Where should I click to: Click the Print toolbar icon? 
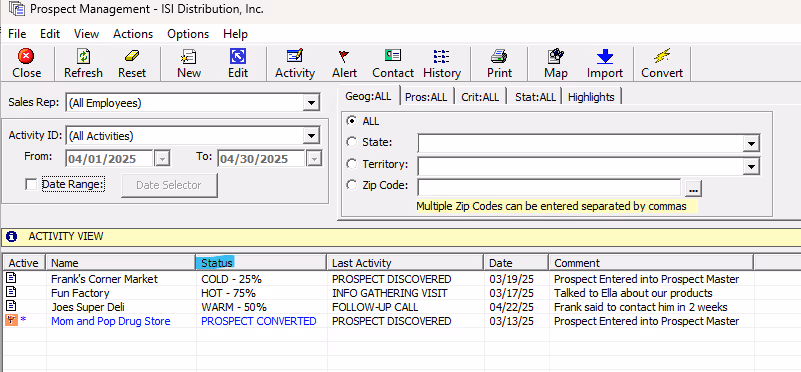(x=499, y=56)
